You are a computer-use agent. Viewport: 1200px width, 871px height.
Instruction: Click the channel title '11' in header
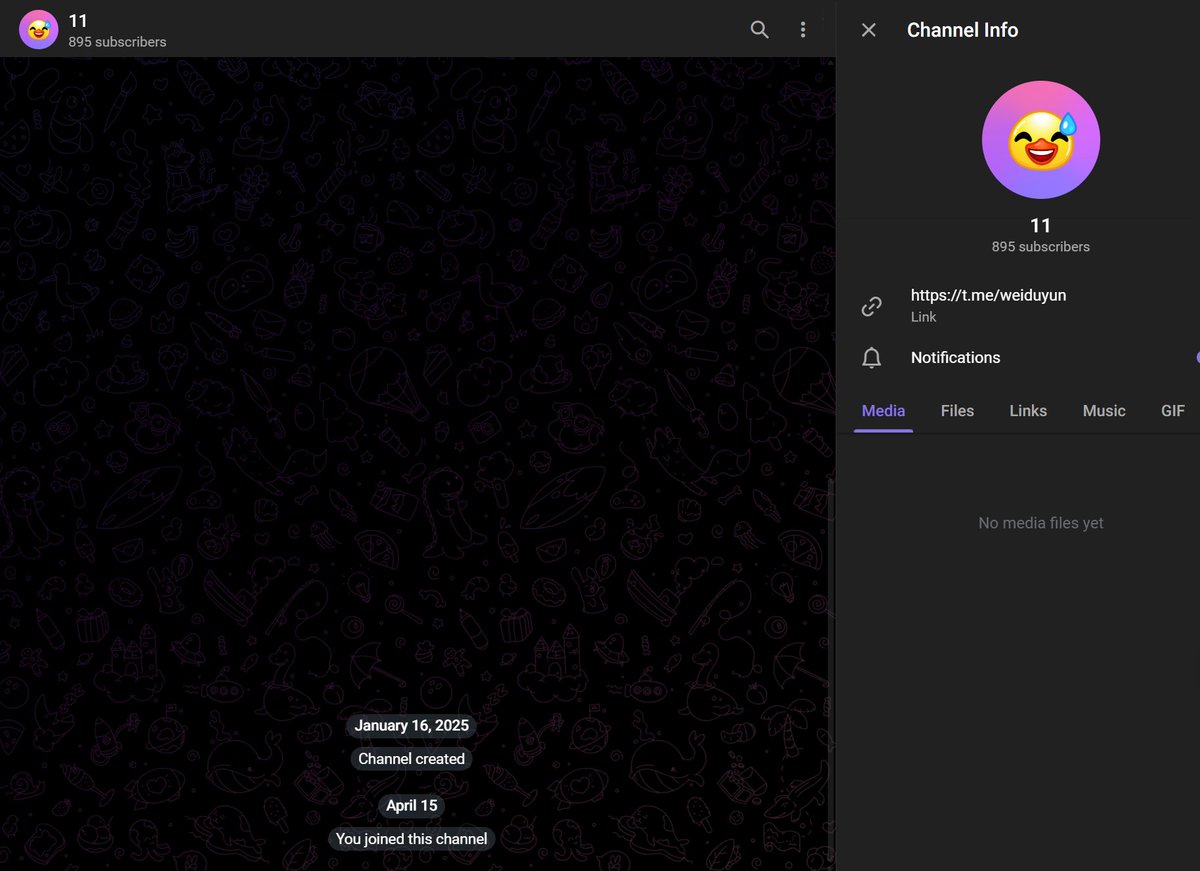[78, 21]
